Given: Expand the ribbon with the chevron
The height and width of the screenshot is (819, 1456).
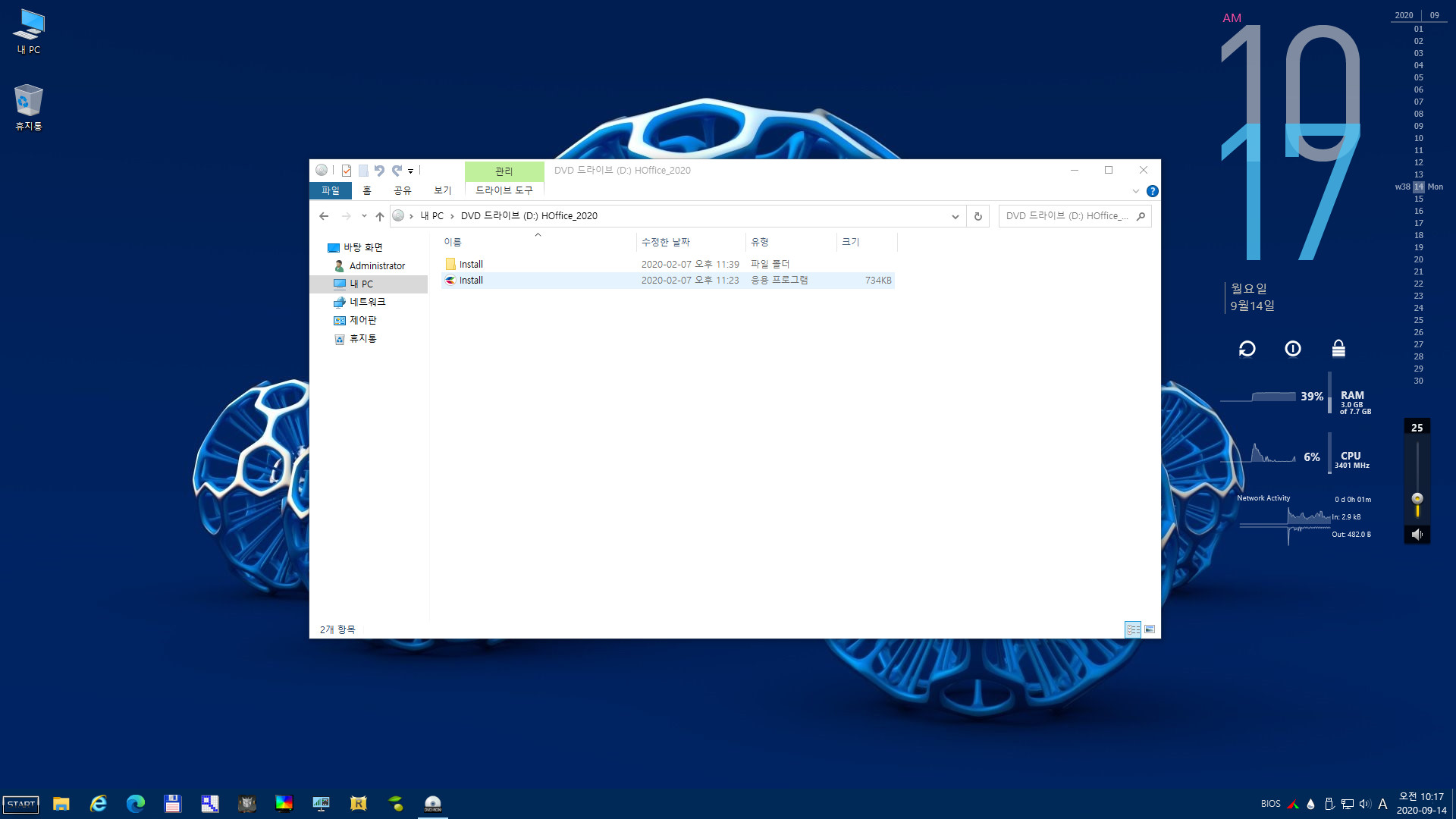Looking at the screenshot, I should [1136, 191].
